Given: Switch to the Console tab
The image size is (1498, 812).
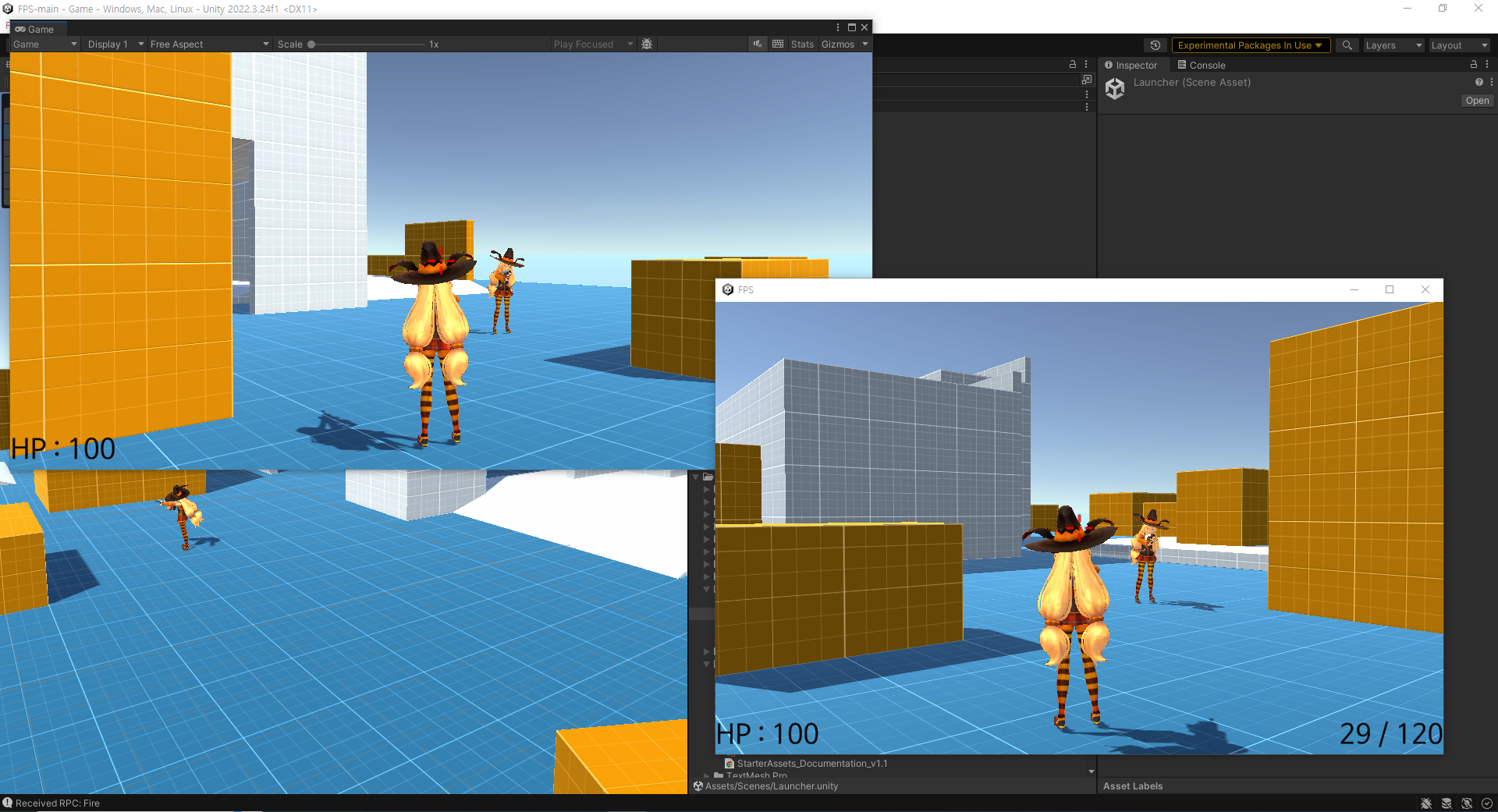Looking at the screenshot, I should click(1202, 66).
